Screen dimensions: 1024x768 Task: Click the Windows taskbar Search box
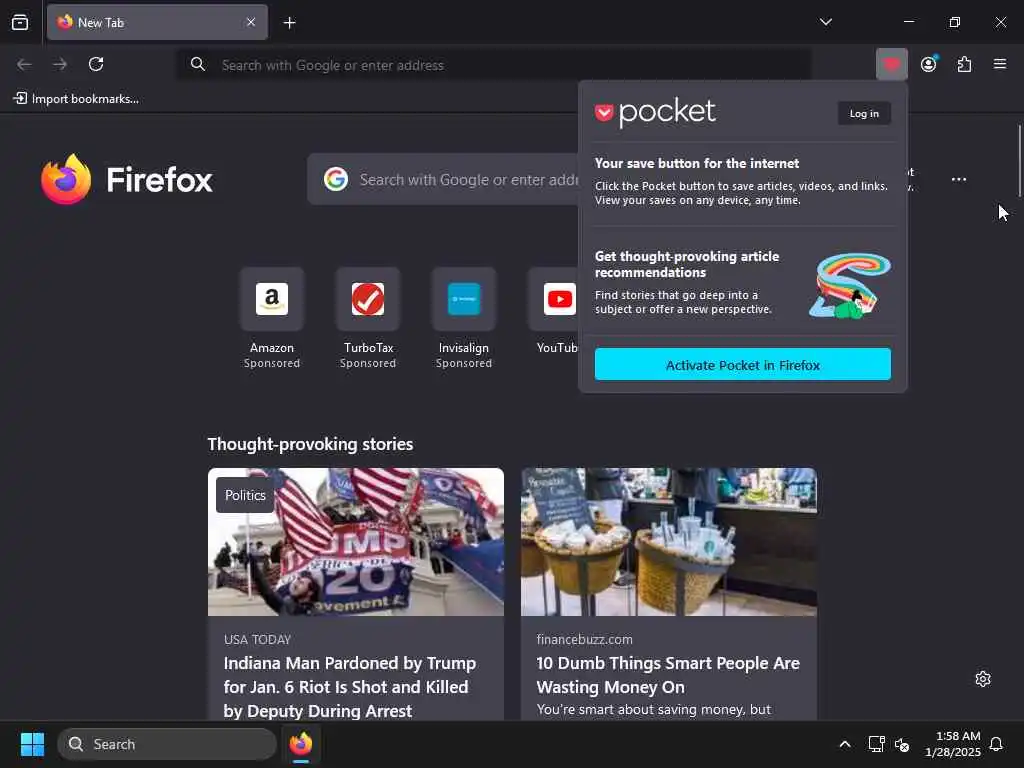click(x=167, y=744)
